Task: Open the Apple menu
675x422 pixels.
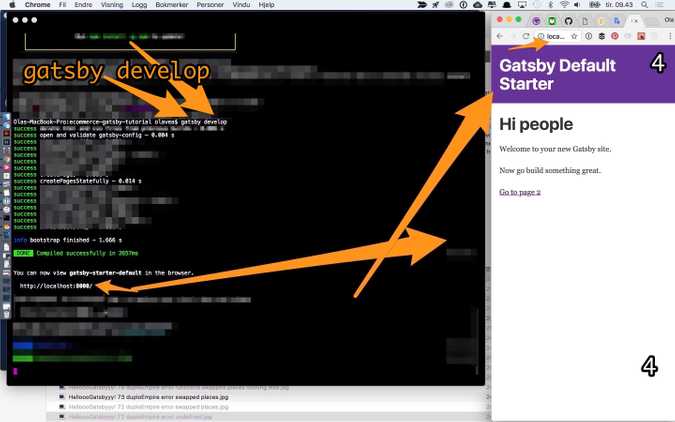Action: [x=9, y=5]
